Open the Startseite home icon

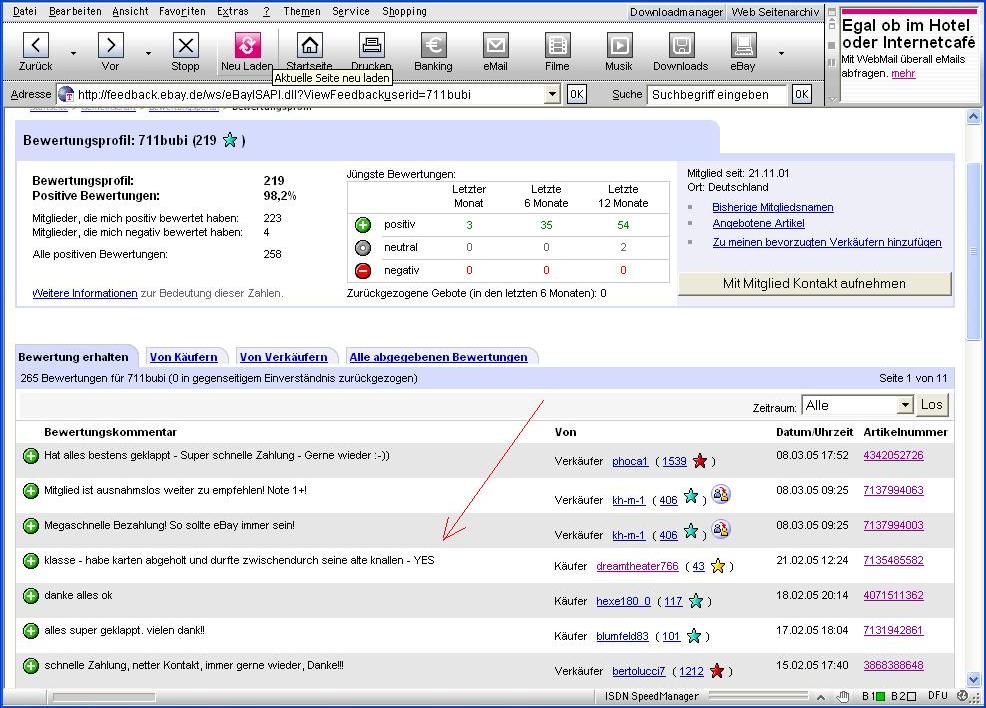[309, 45]
